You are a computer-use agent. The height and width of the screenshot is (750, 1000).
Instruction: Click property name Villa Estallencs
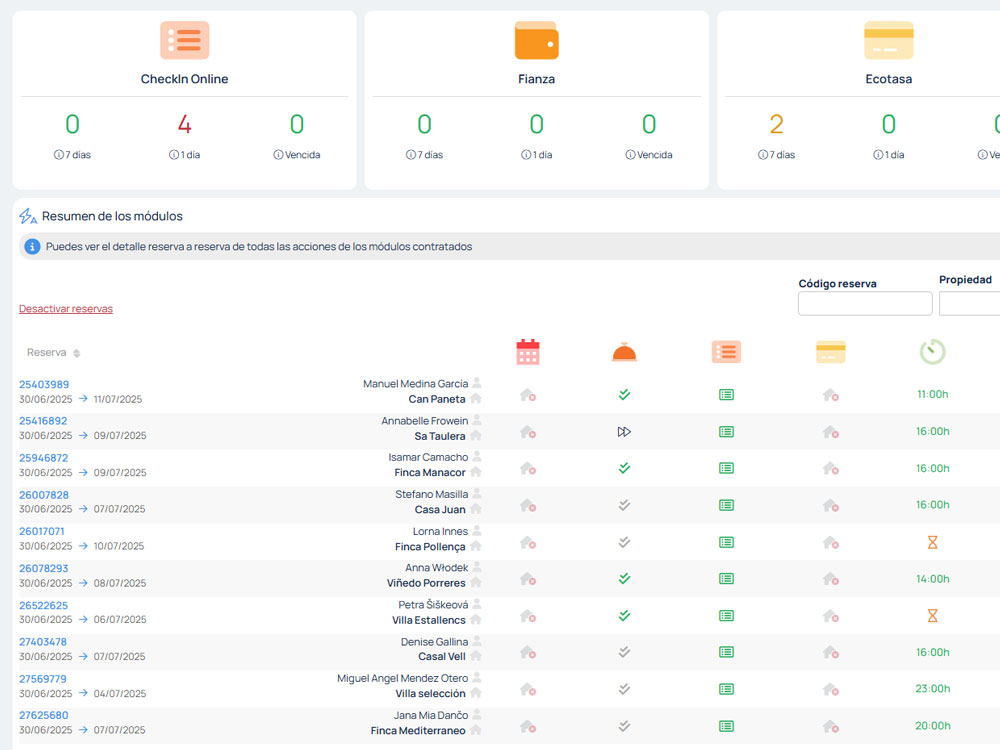click(429, 620)
